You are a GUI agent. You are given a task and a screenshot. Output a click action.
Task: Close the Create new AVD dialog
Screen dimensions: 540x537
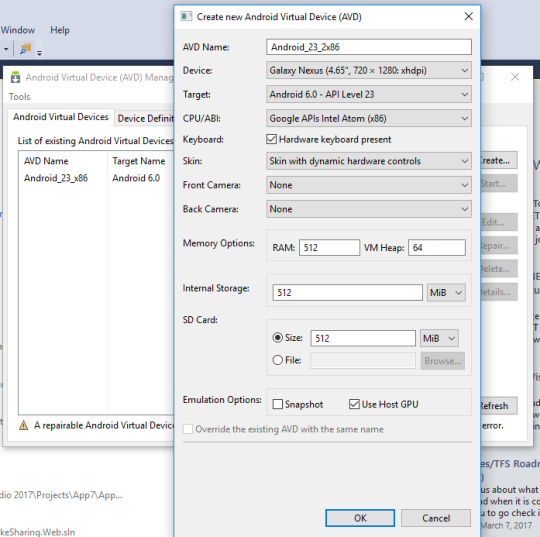468,16
